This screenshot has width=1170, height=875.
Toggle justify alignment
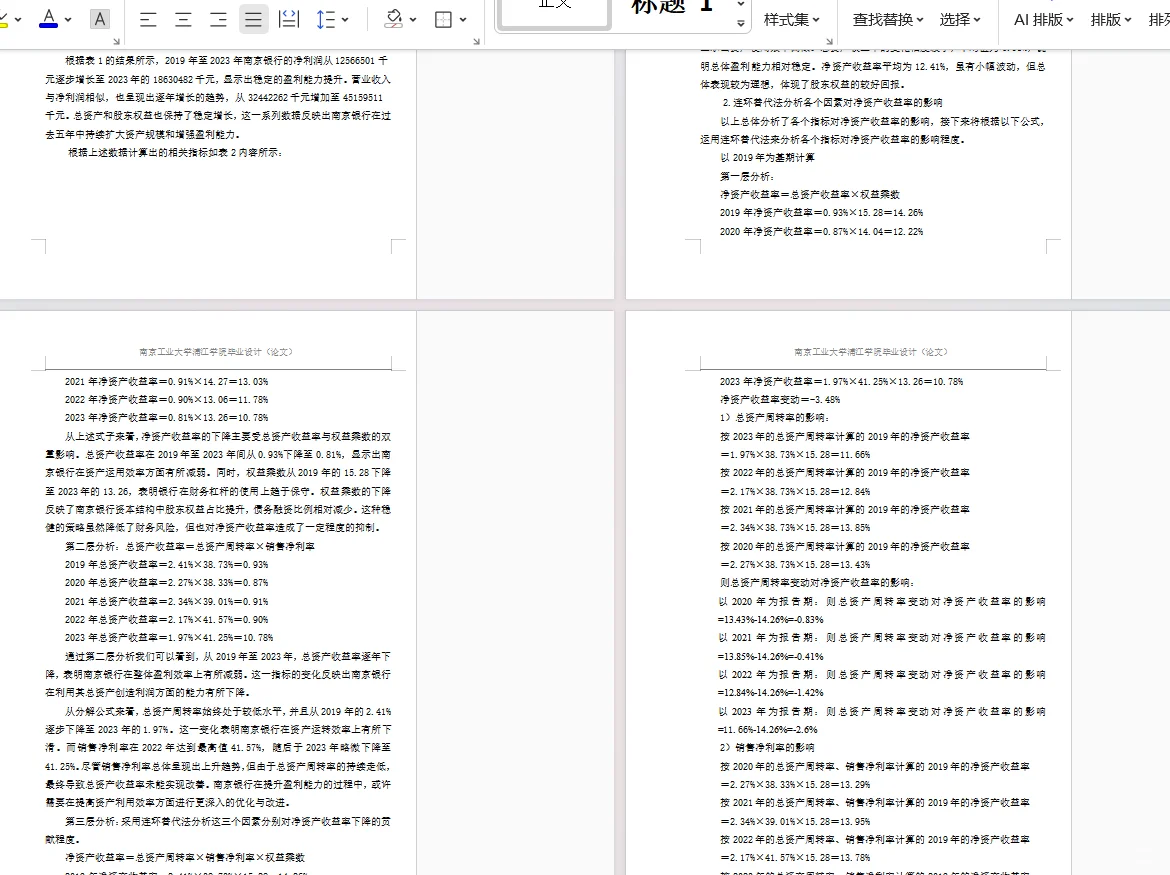coord(253,19)
